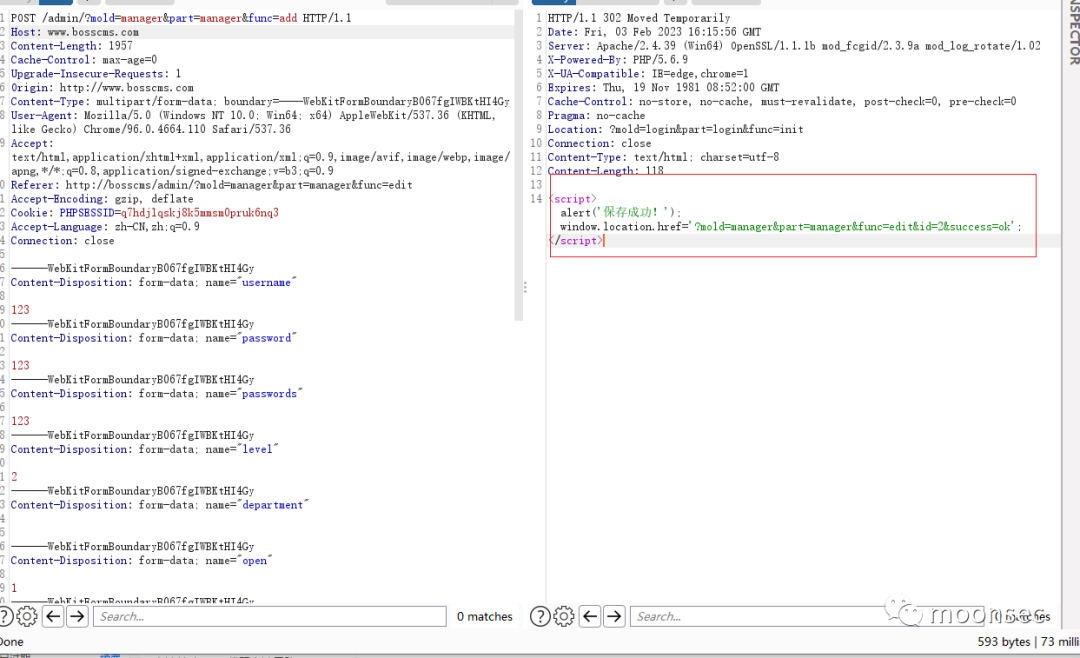The width and height of the screenshot is (1080, 658).
Task: Click the multipart Content-Type boundary header
Action: click(260, 101)
